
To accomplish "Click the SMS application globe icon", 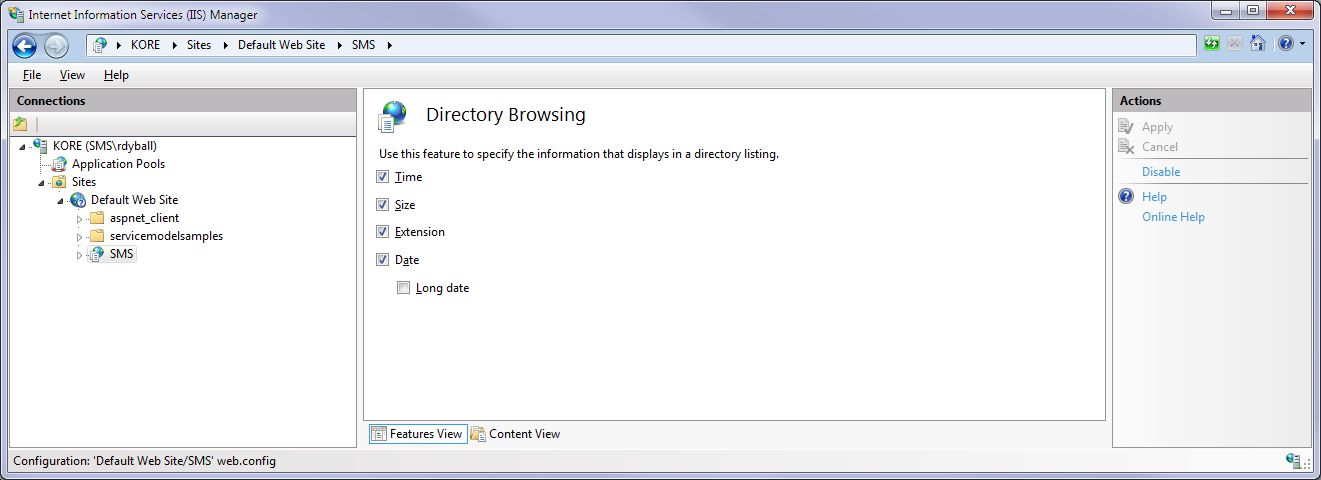I will tap(96, 254).
